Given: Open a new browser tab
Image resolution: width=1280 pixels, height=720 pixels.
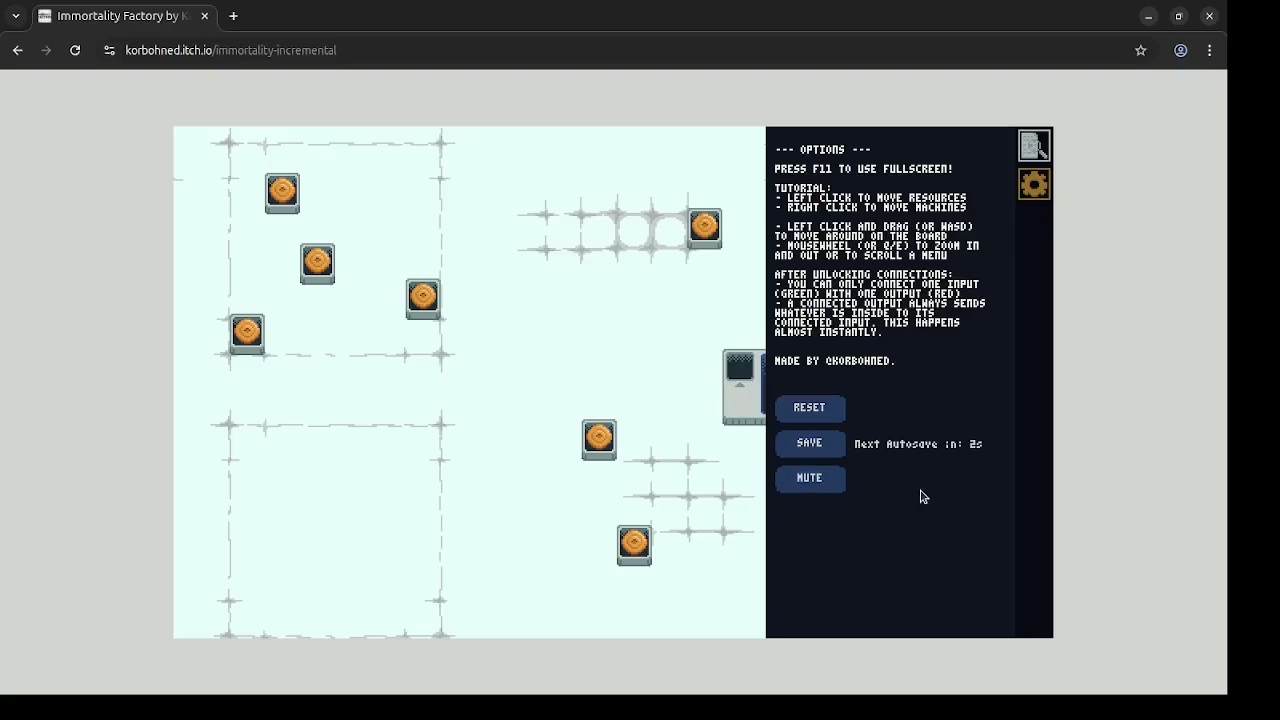Looking at the screenshot, I should [x=233, y=16].
